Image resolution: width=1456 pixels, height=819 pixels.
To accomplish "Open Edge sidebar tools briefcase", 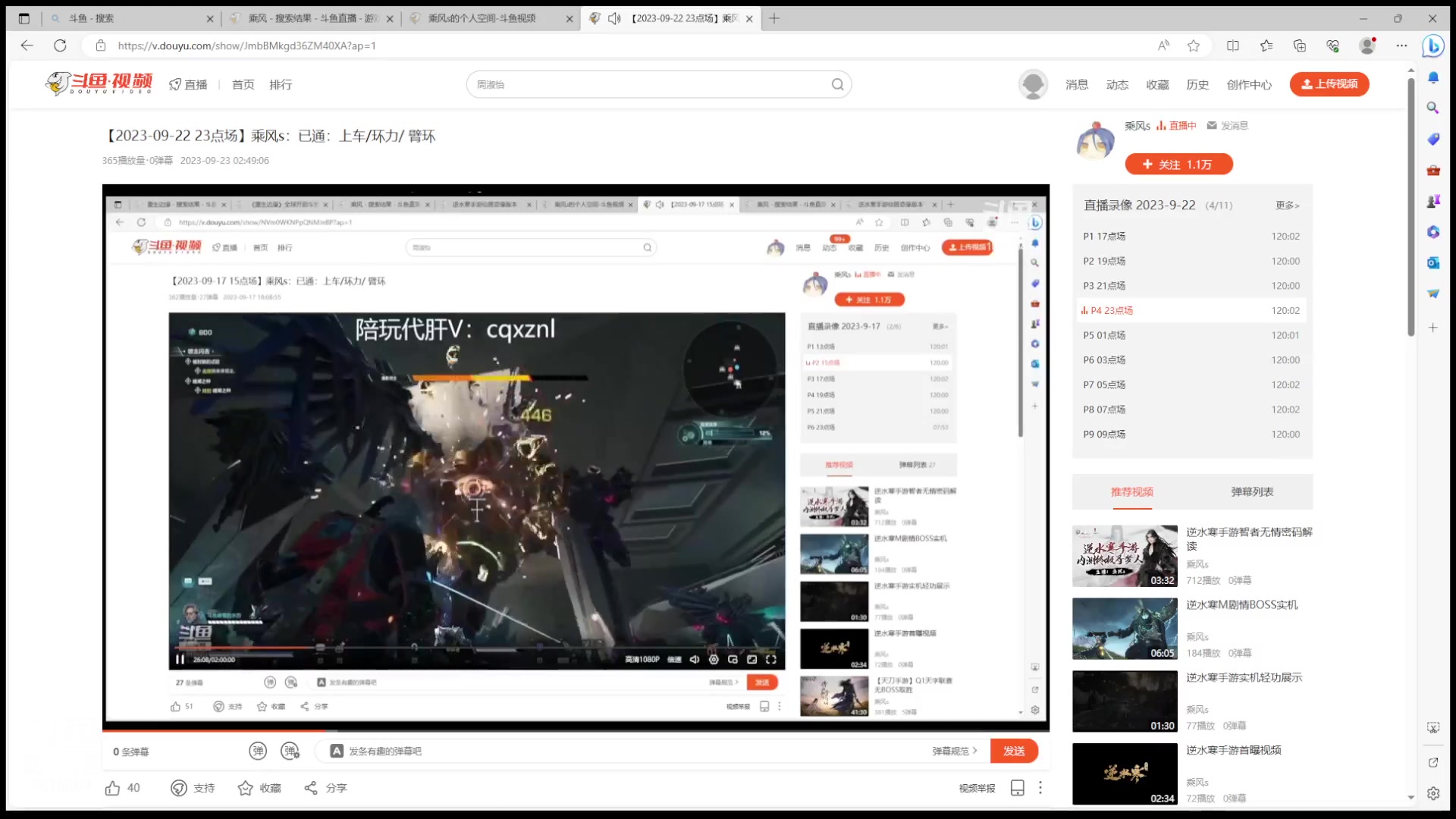I will pos(1432,170).
